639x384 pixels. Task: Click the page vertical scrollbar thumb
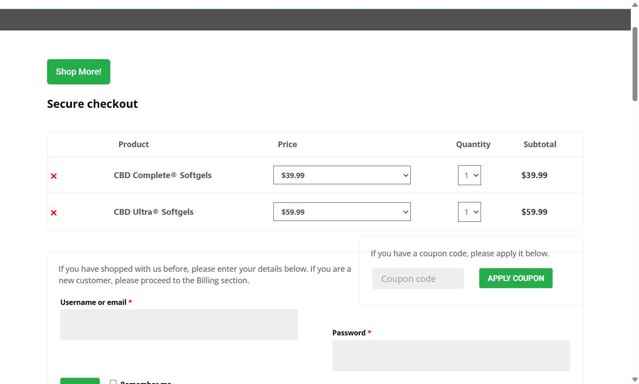(635, 64)
